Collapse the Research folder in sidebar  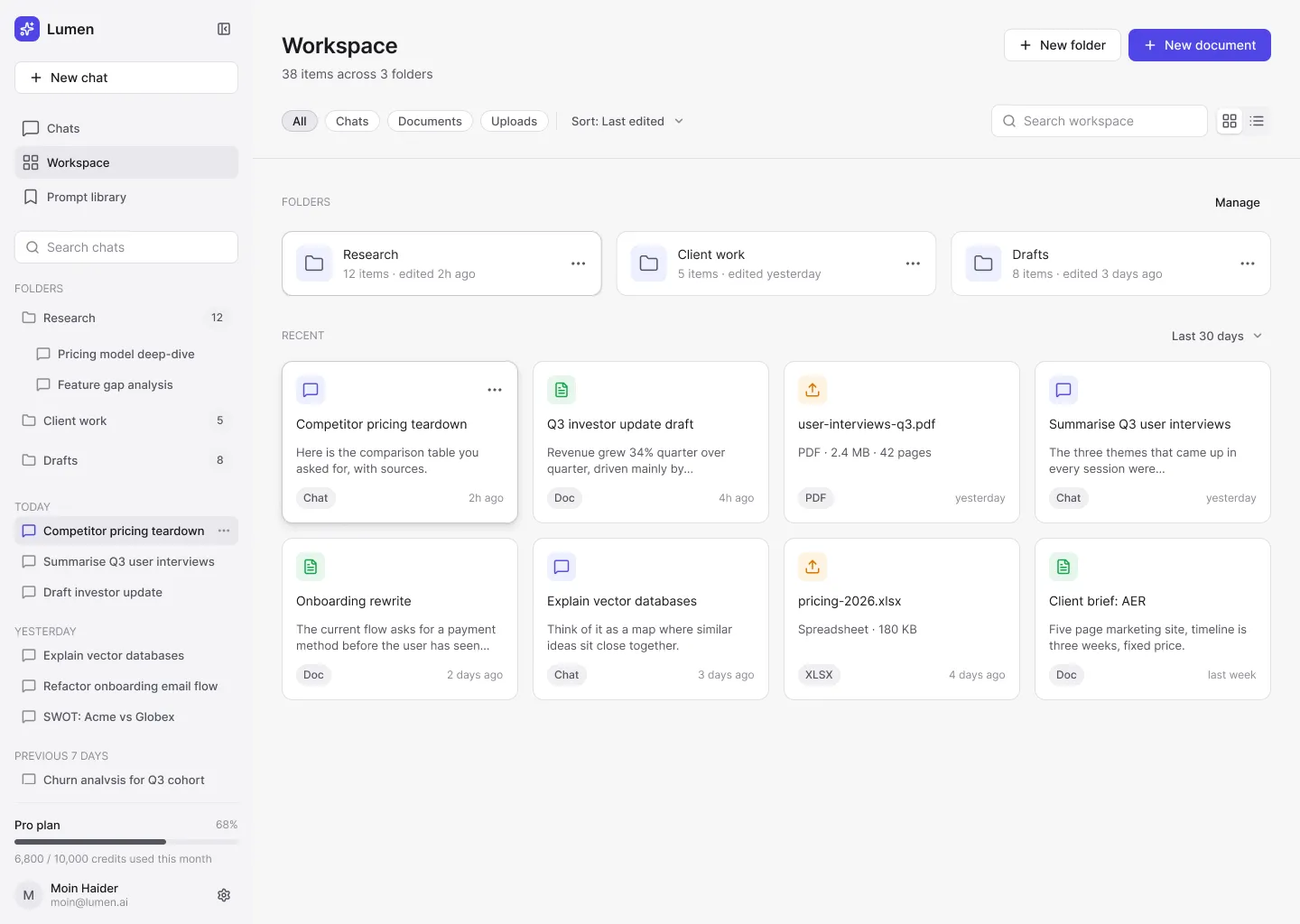pyautogui.click(x=126, y=318)
